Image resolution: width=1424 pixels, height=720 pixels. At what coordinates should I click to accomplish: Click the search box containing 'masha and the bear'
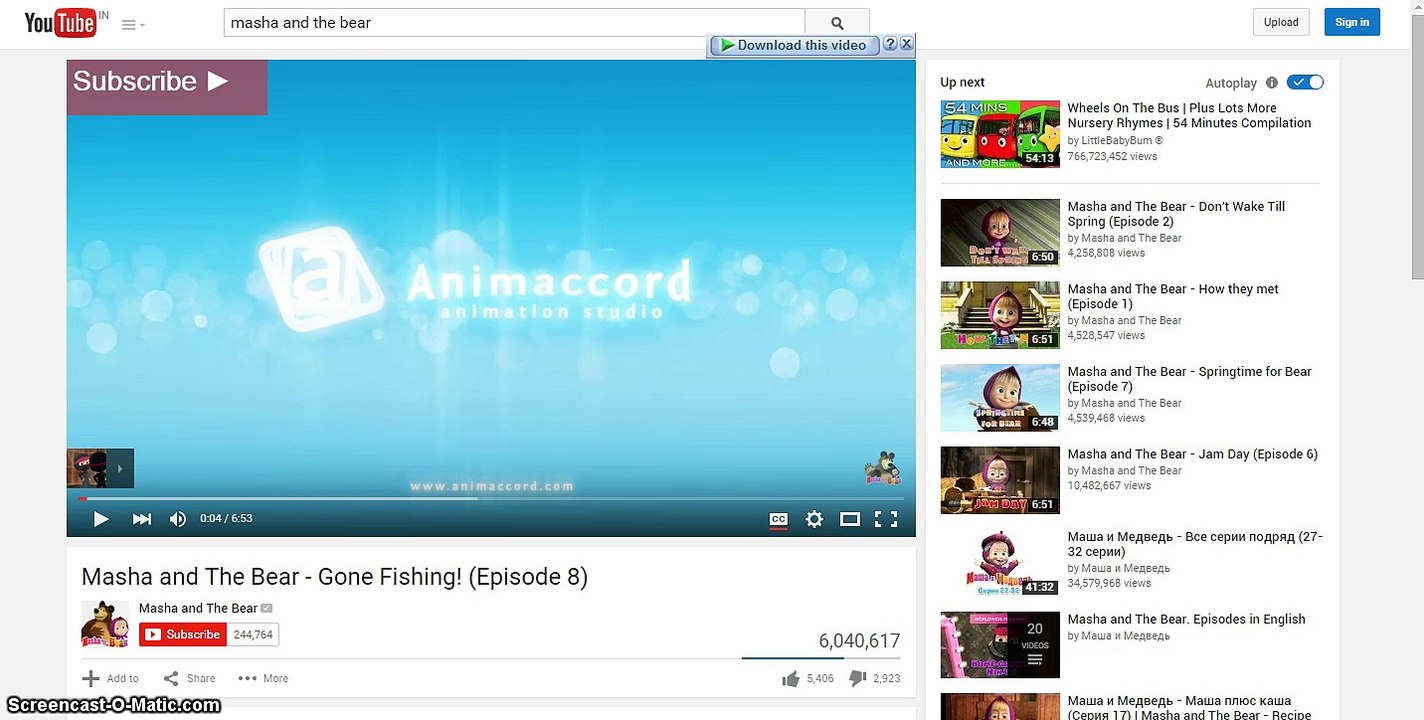click(514, 22)
